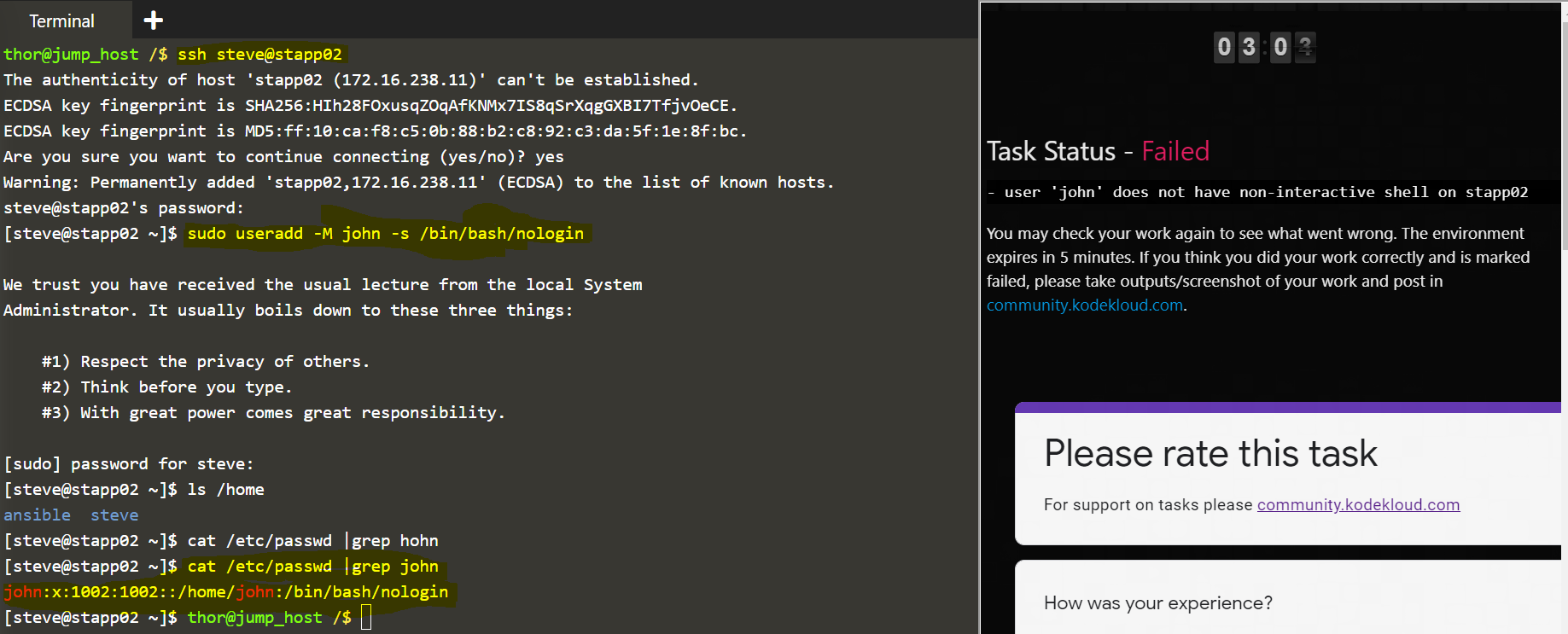
Task: Click the terminal cursor at the last prompt
Action: [x=366, y=617]
